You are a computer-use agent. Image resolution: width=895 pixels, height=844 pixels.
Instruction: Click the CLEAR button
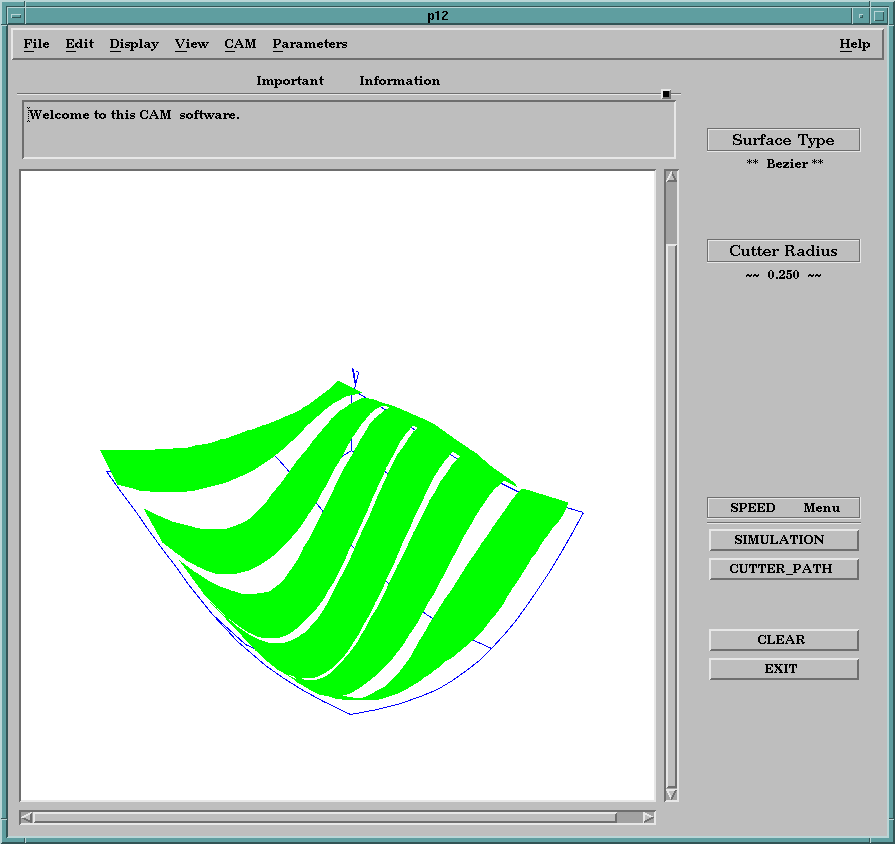[784, 640]
